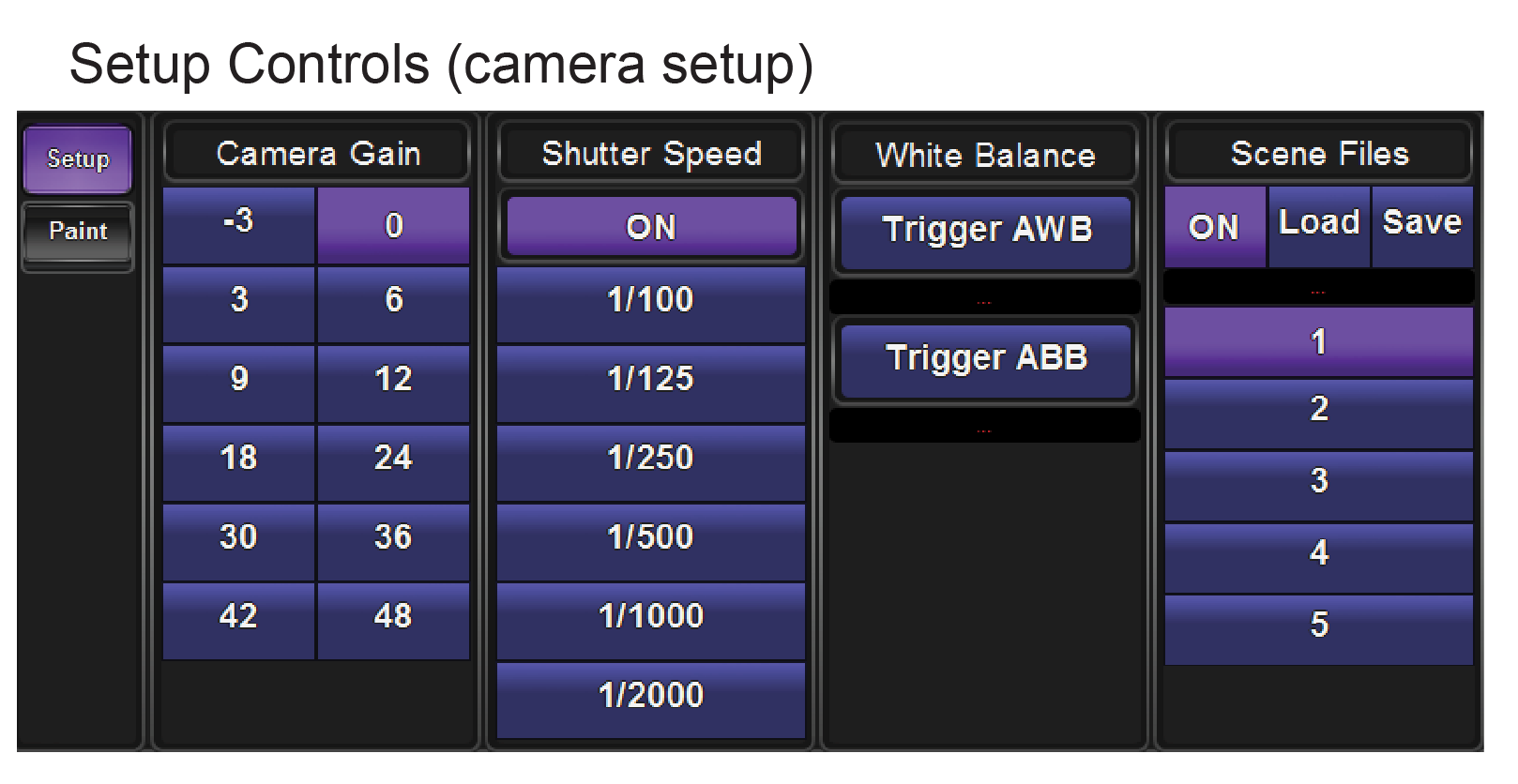Viewport: 1518px width, 784px height.
Task: Select shutter speed 1/100
Action: (651, 300)
